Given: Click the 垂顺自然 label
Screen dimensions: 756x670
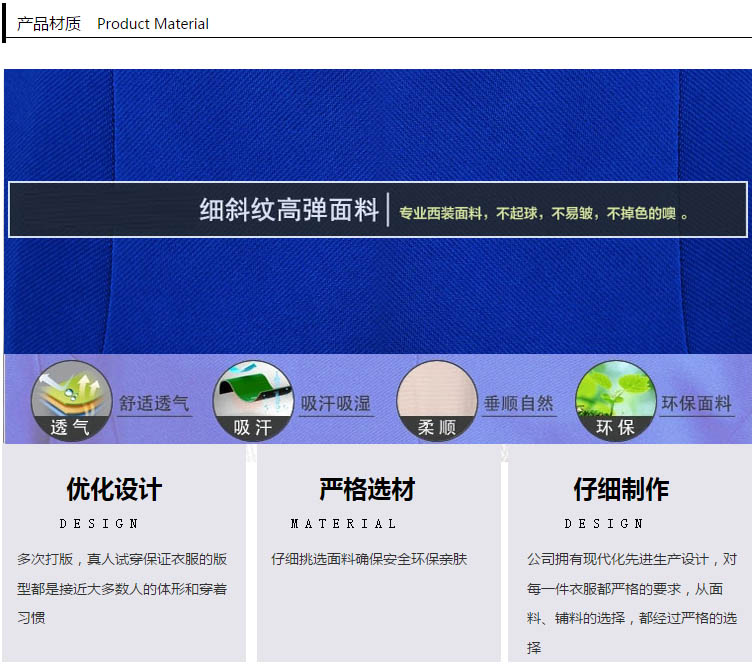Looking at the screenshot, I should coord(518,404).
